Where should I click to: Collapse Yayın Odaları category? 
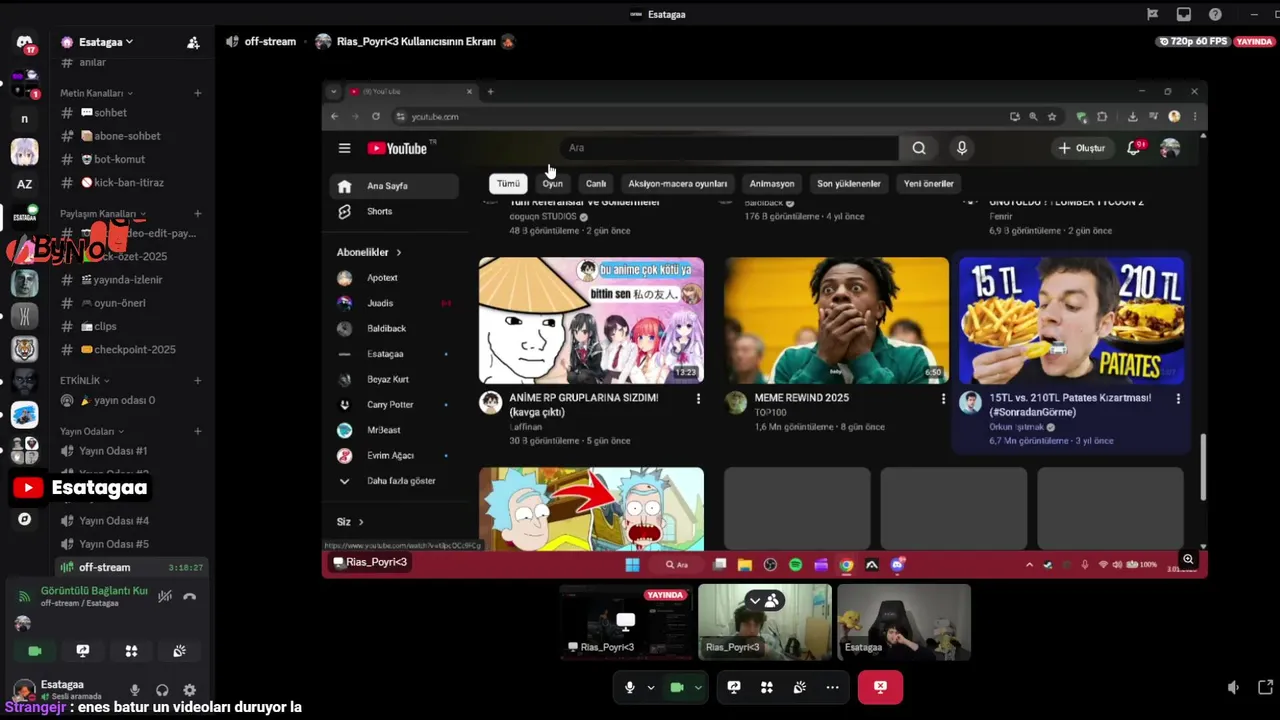[91, 431]
